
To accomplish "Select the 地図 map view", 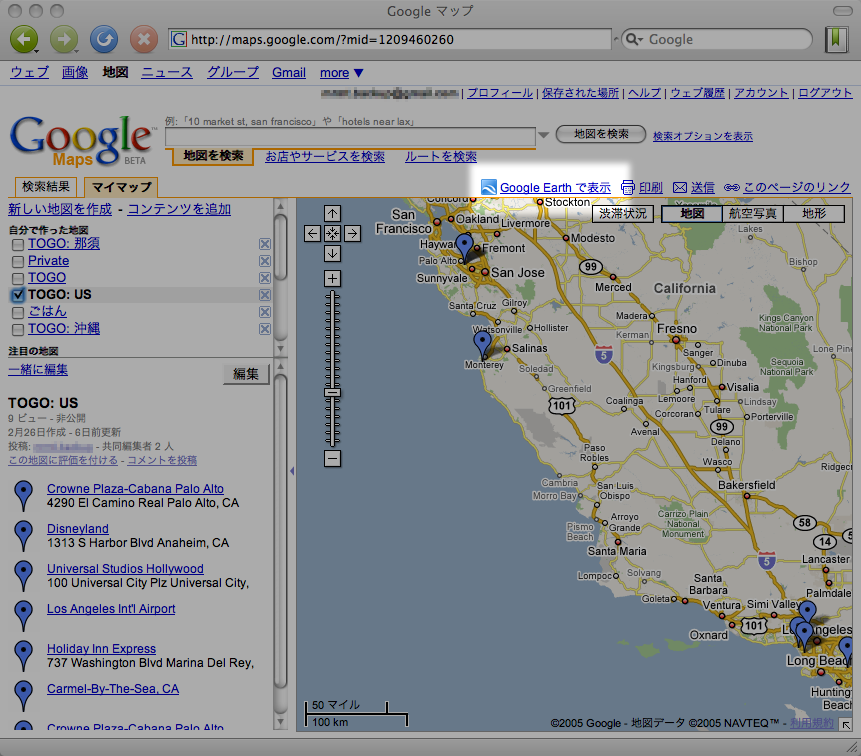I will coord(692,214).
